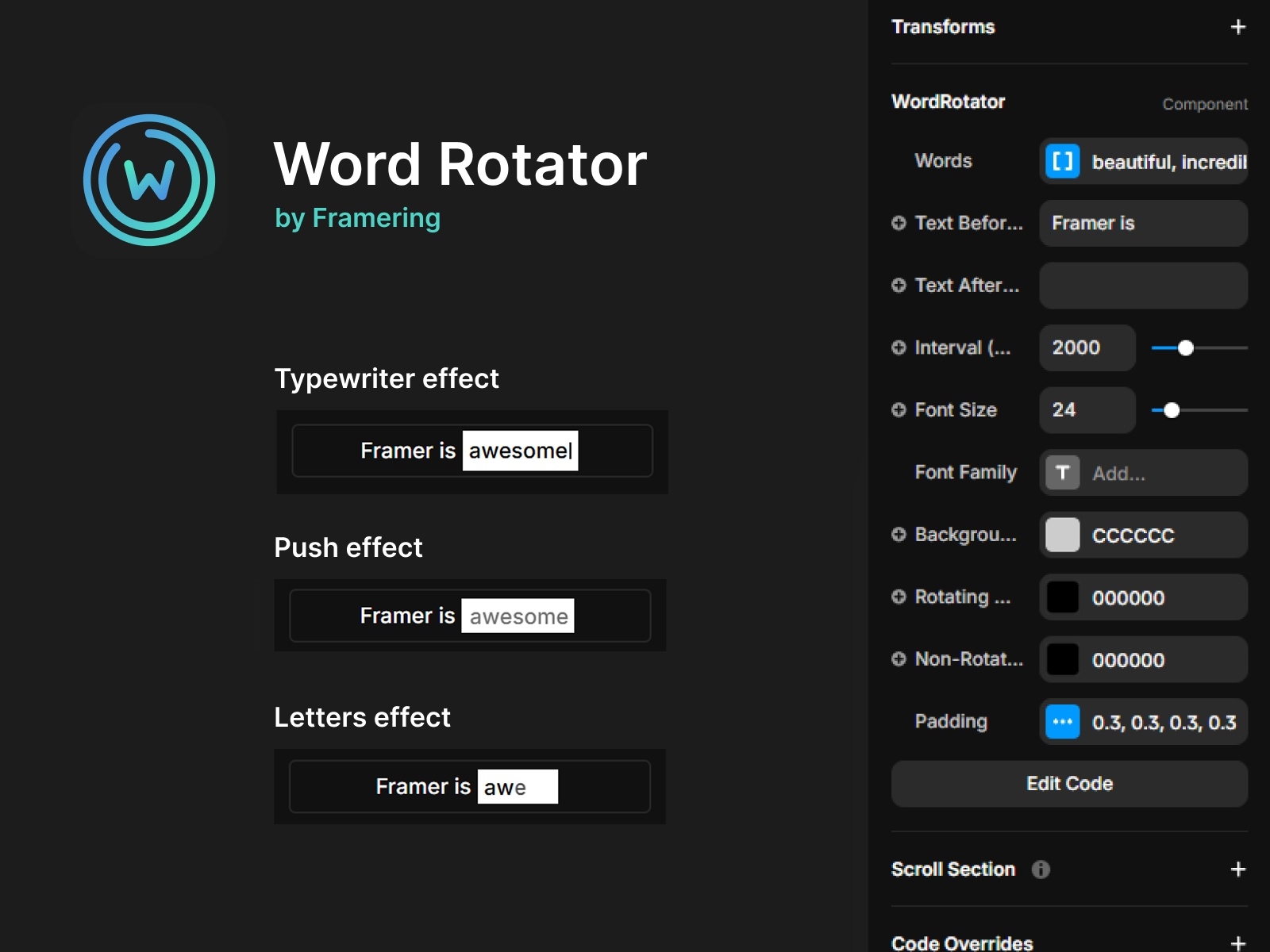This screenshot has width=1270, height=952.
Task: Edit the Text Before field 'Framer is'
Action: pos(1143,223)
